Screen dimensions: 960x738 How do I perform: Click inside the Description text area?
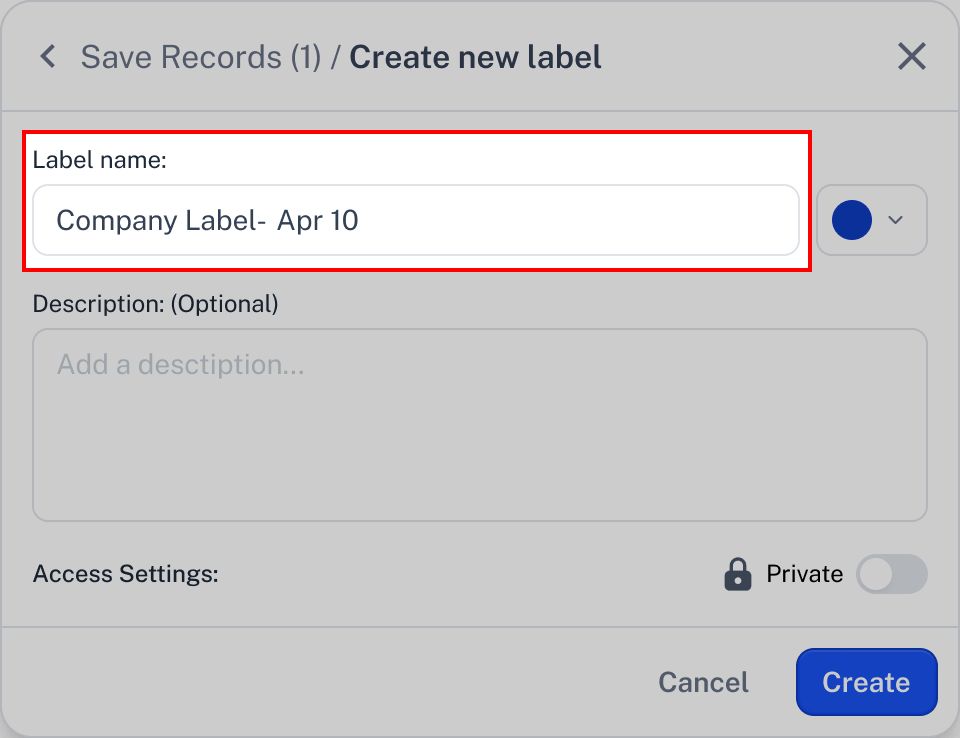click(x=479, y=425)
